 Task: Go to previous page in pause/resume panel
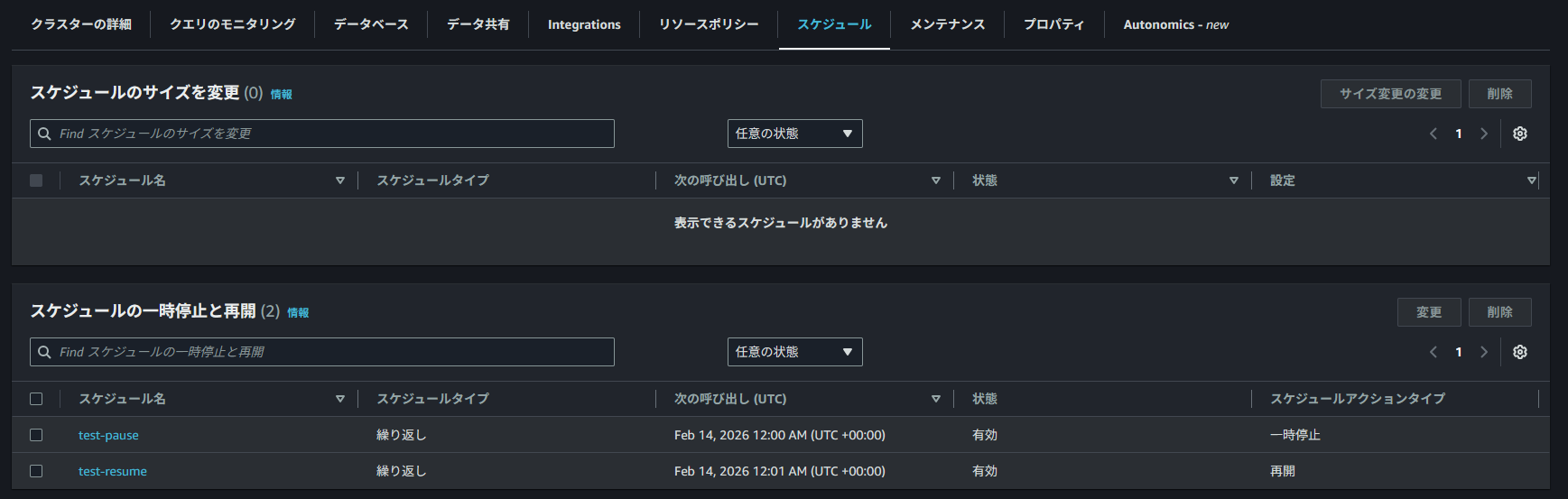(1433, 352)
